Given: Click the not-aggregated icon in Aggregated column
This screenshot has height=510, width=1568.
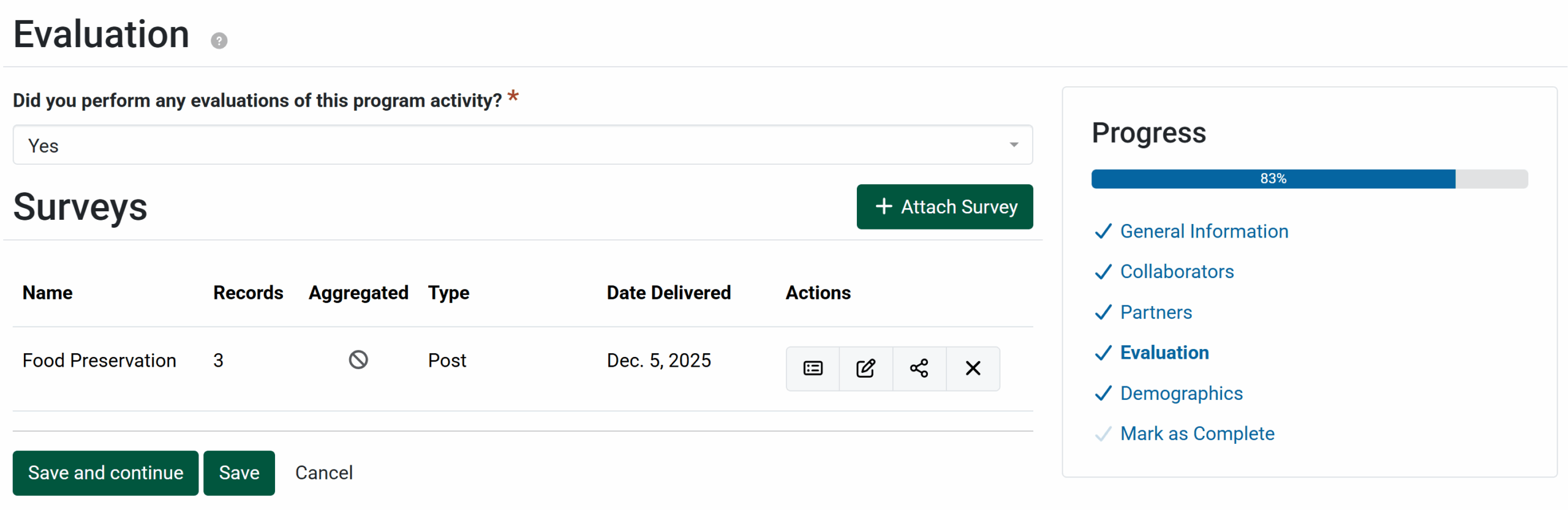Looking at the screenshot, I should [358, 360].
